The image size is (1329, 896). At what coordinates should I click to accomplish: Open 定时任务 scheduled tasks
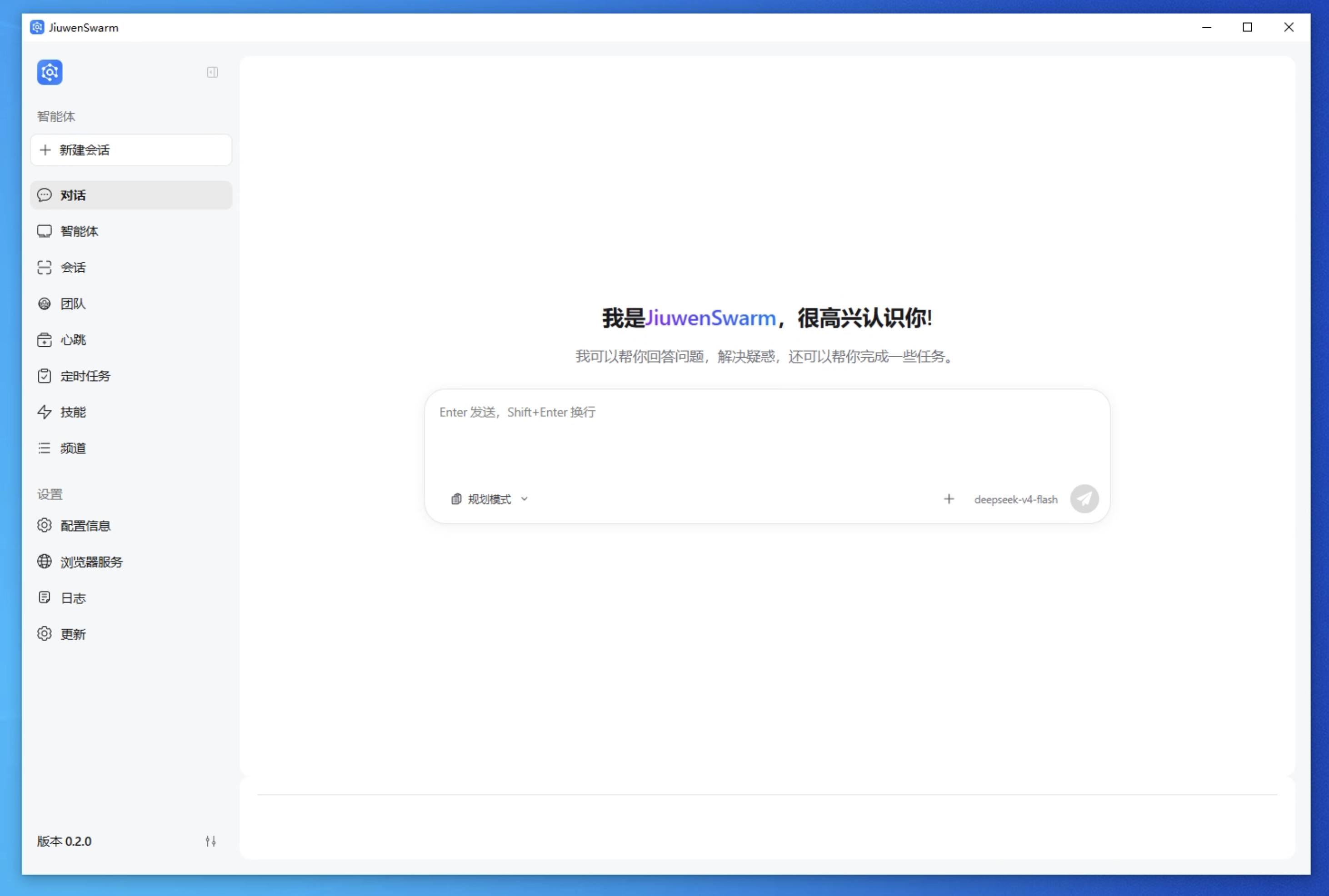pyautogui.click(x=131, y=376)
